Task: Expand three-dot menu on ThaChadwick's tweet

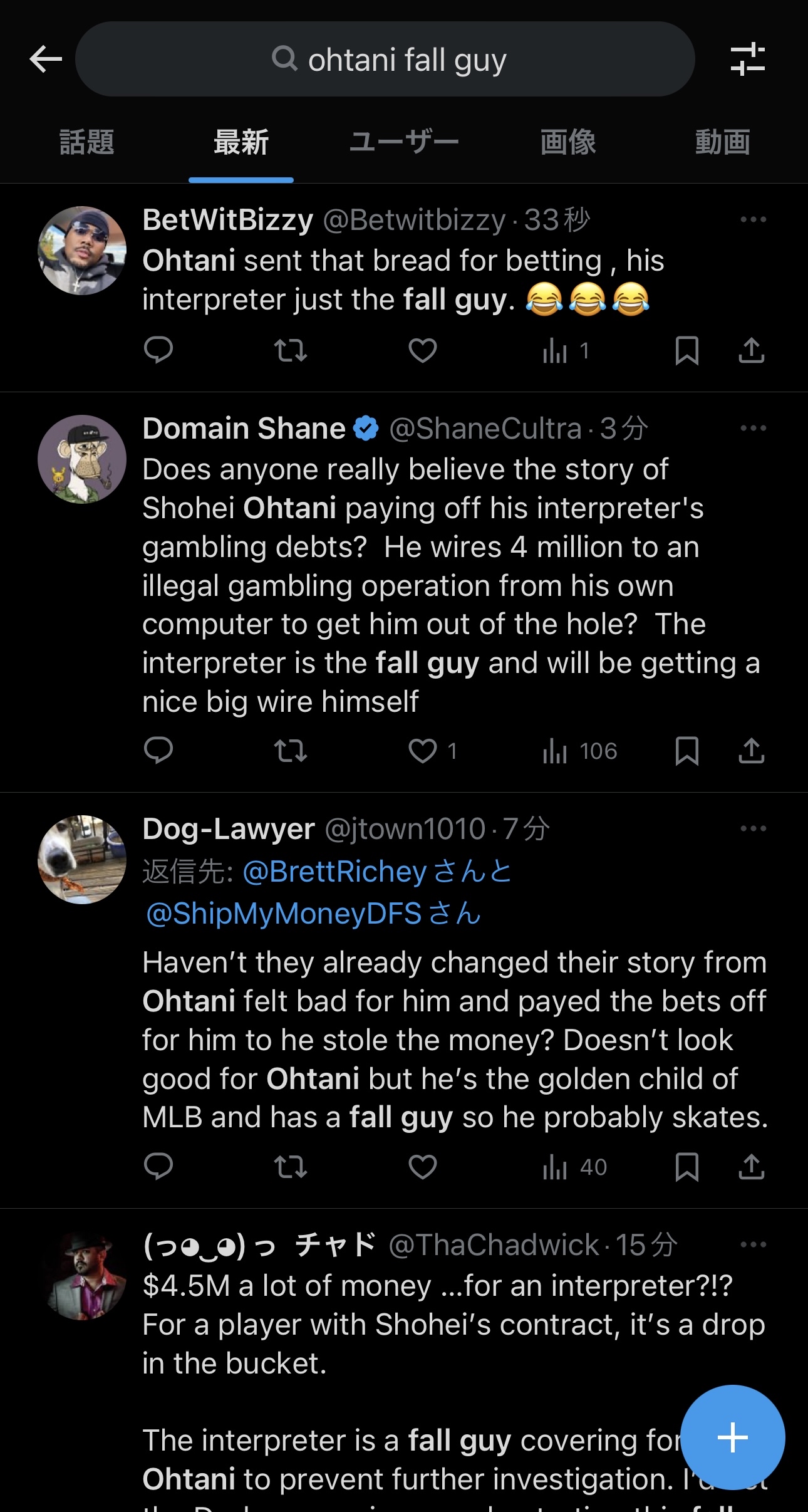Action: 753,1244
